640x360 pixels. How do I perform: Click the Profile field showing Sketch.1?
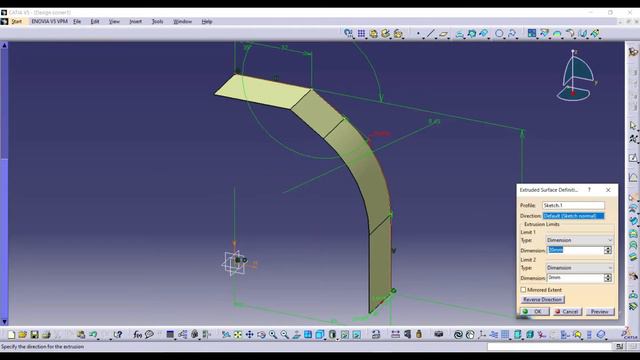(573, 205)
